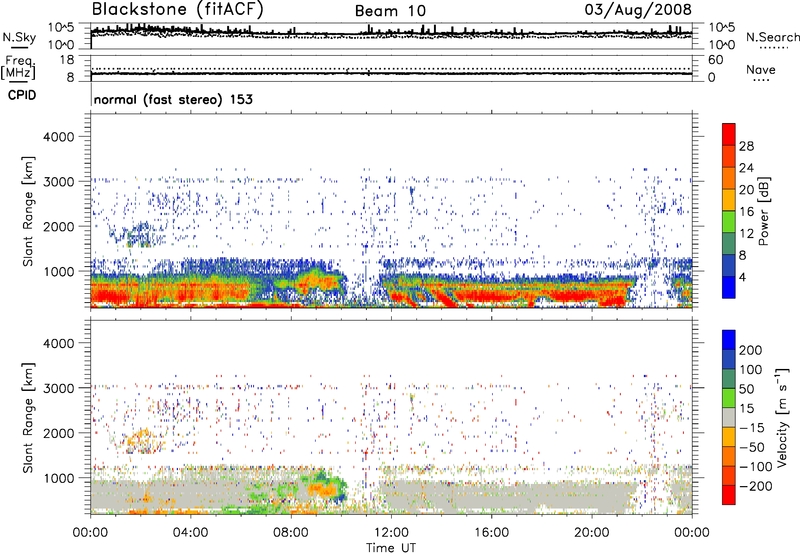
Task: Click '2000' on the velocity panel axis
Action: (59, 433)
